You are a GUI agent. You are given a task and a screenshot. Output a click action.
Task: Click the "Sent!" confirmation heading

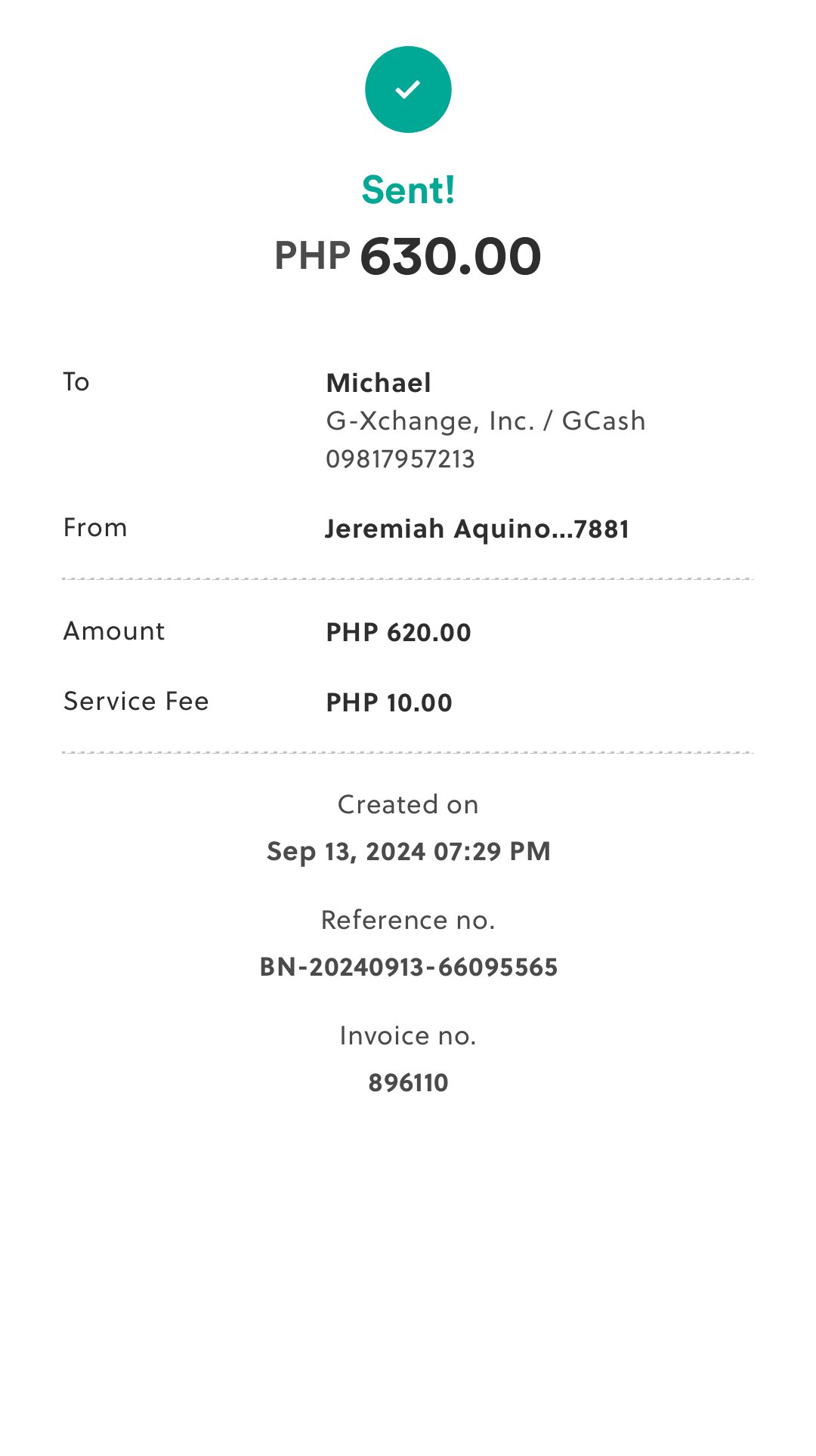click(x=408, y=190)
